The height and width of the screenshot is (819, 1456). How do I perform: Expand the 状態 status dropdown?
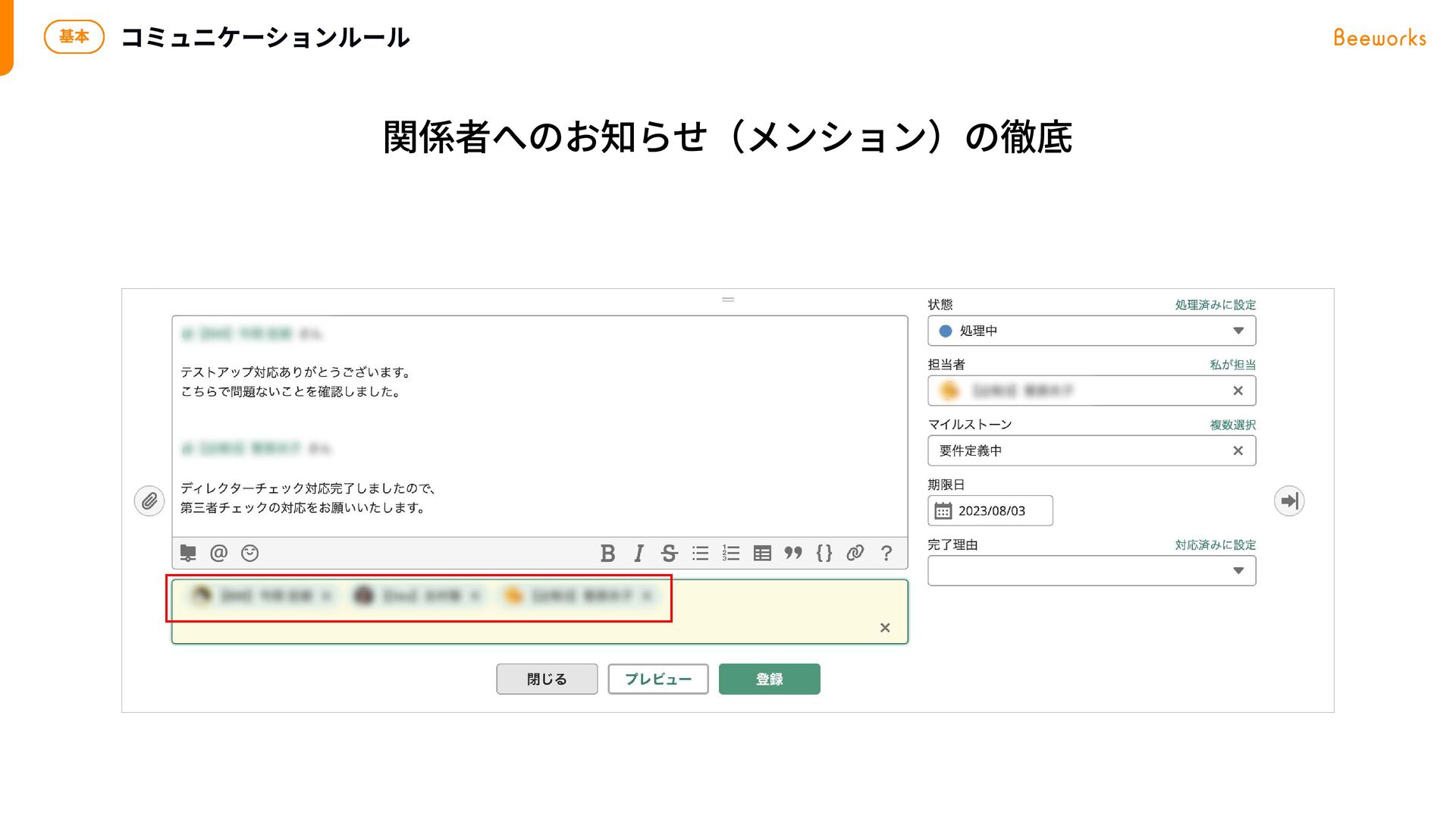coord(1238,331)
